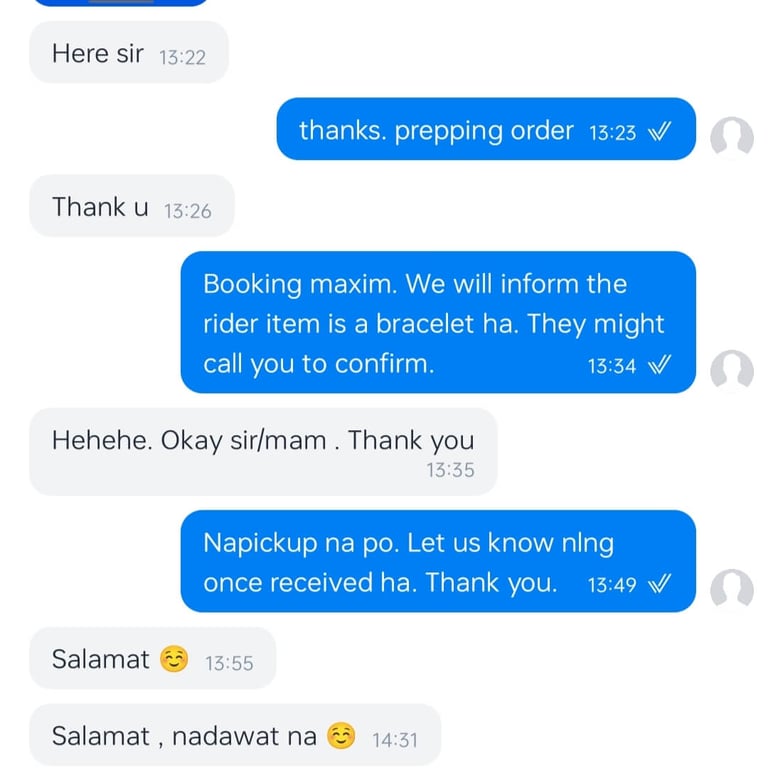The width and height of the screenshot is (768, 768).
Task: Click avatar beside 'Napickup na po' message
Action: point(732,590)
